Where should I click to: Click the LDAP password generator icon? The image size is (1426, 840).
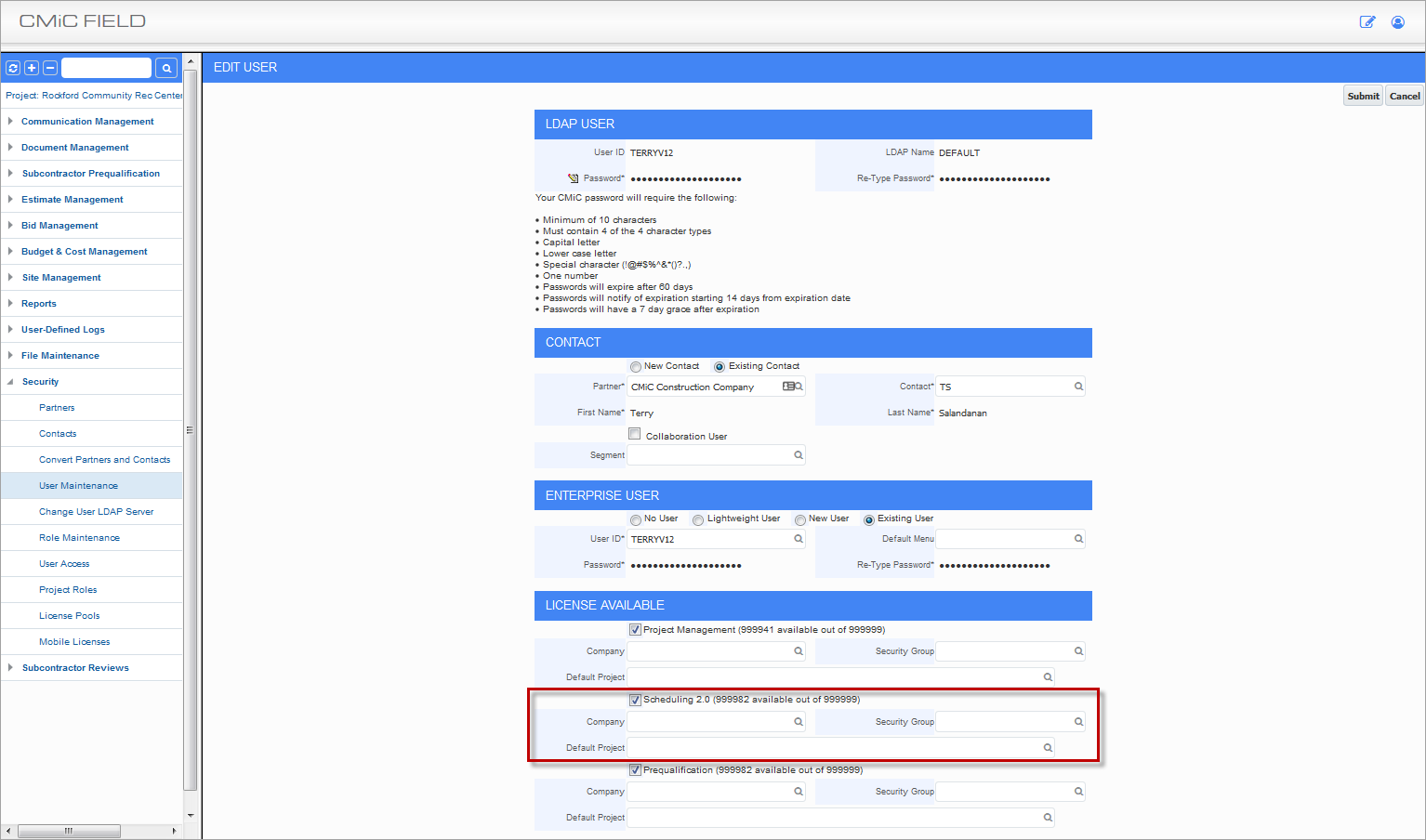click(574, 178)
